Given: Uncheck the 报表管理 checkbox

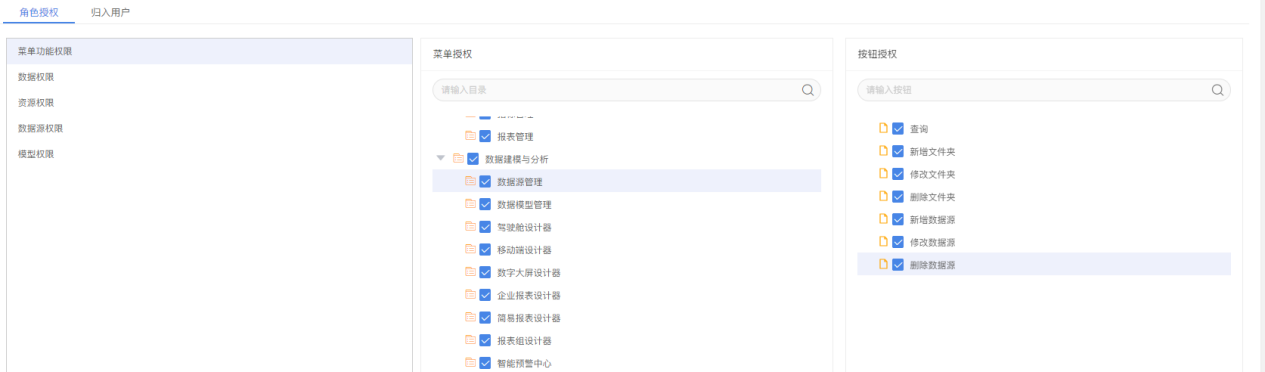Looking at the screenshot, I should point(485,136).
